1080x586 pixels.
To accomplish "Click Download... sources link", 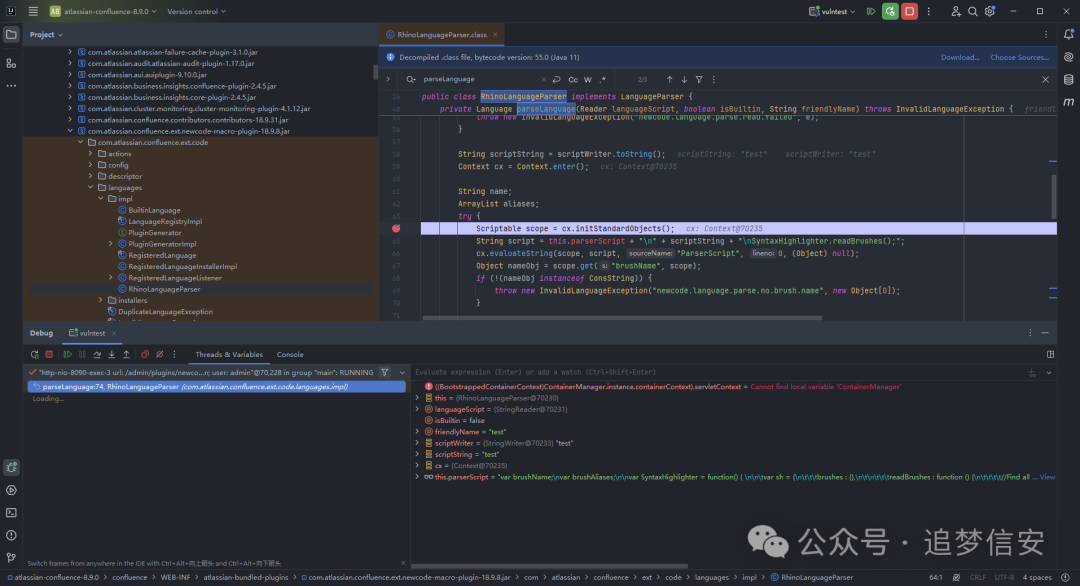I will pos(959,57).
